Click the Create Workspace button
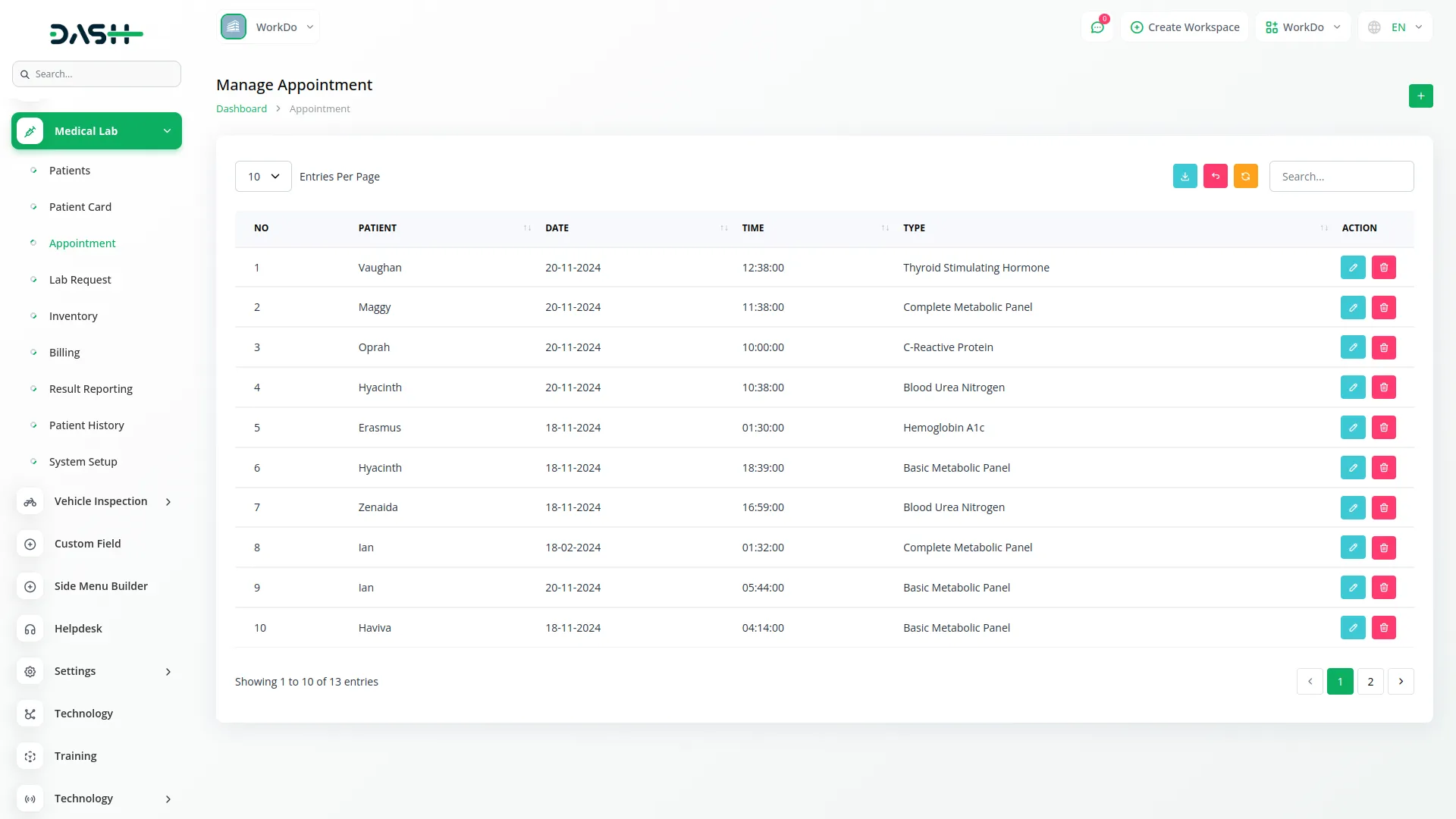 (x=1185, y=27)
